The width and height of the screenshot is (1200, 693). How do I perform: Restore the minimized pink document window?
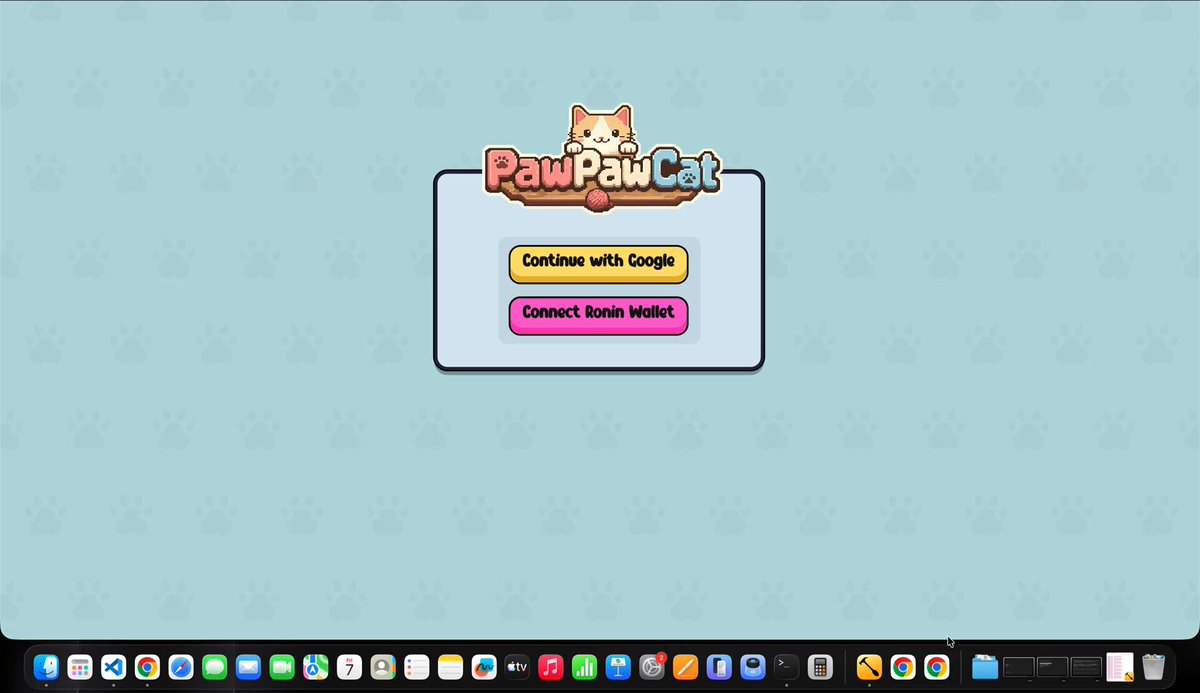[1120, 667]
